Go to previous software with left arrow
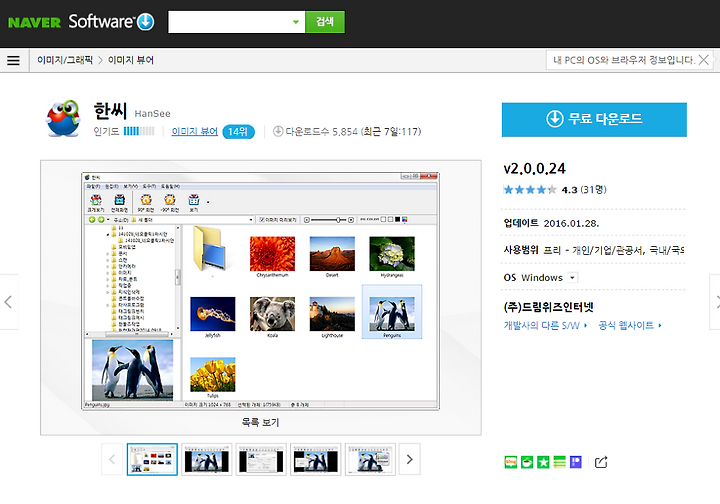Screen dimensions: 720x504 [x=8, y=302]
